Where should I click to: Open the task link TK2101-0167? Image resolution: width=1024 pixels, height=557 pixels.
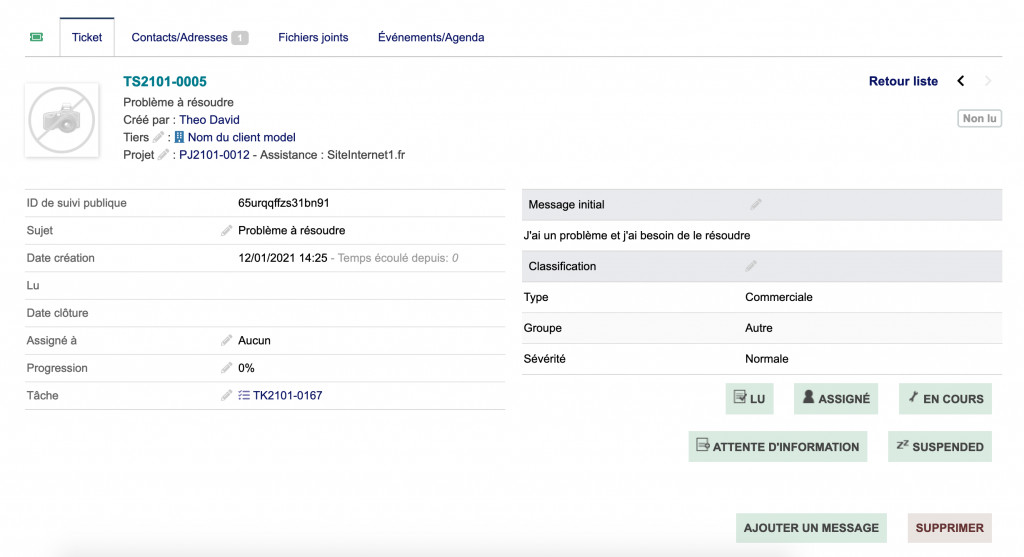(x=287, y=396)
